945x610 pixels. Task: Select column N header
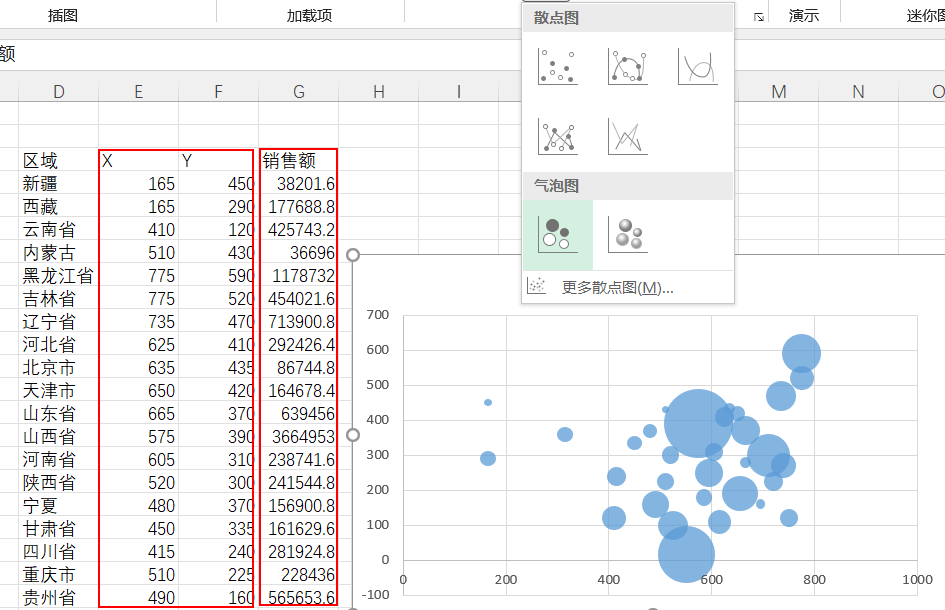[x=858, y=92]
